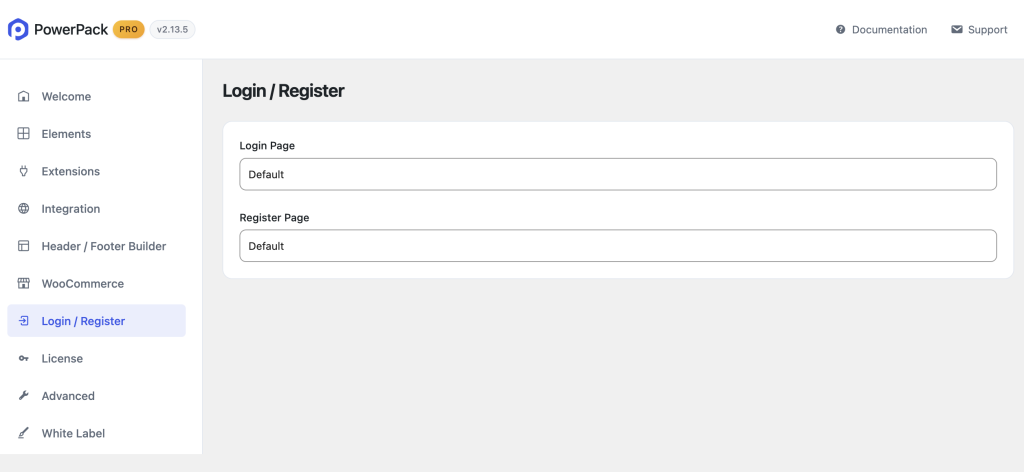The image size is (1024, 472).
Task: Click the Welcome home icon
Action: click(x=24, y=97)
